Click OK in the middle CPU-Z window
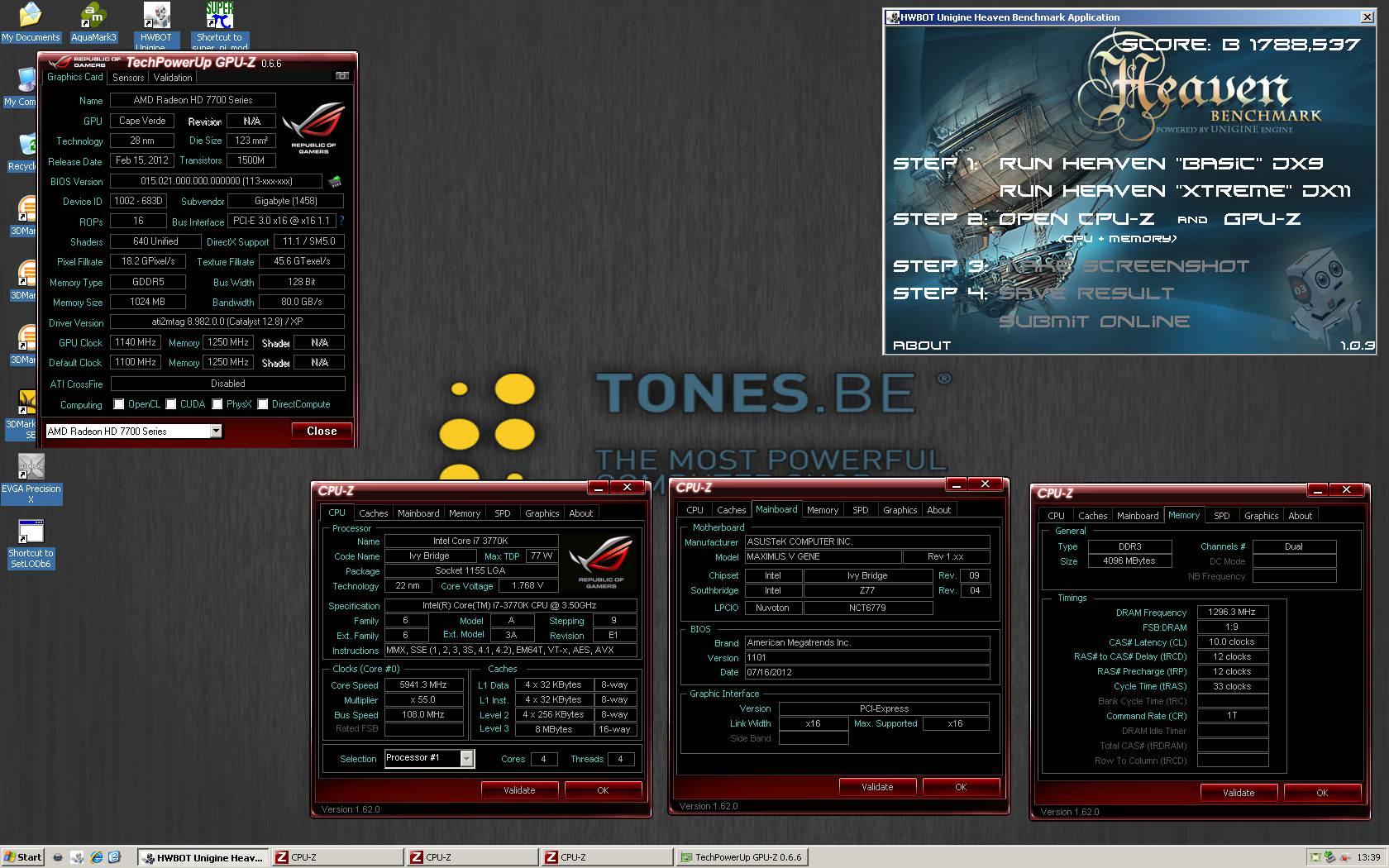Screen dimensions: 1389x868 tap(961, 787)
